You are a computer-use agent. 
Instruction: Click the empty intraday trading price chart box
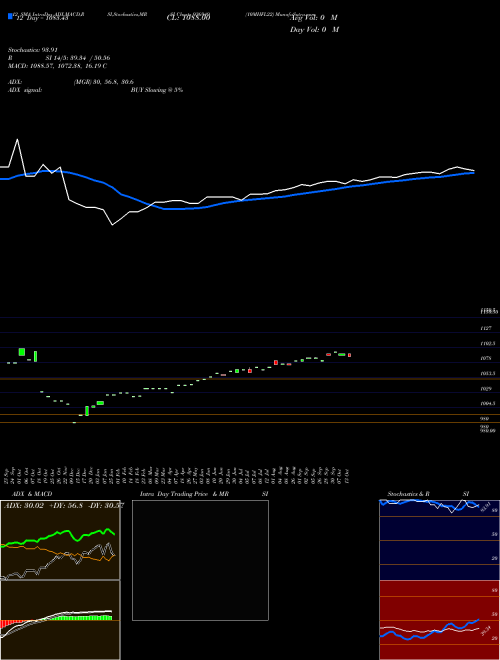(x=200, y=560)
